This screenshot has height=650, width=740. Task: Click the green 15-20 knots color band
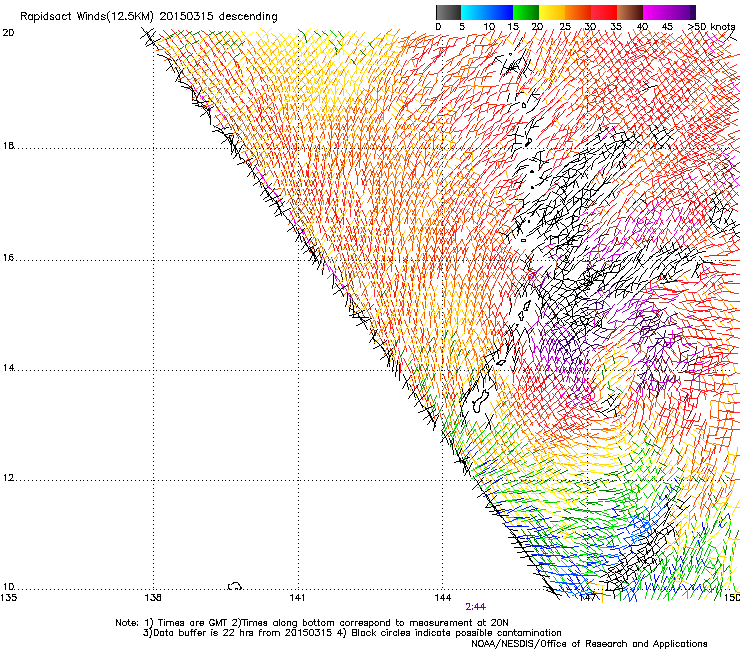pos(526,12)
